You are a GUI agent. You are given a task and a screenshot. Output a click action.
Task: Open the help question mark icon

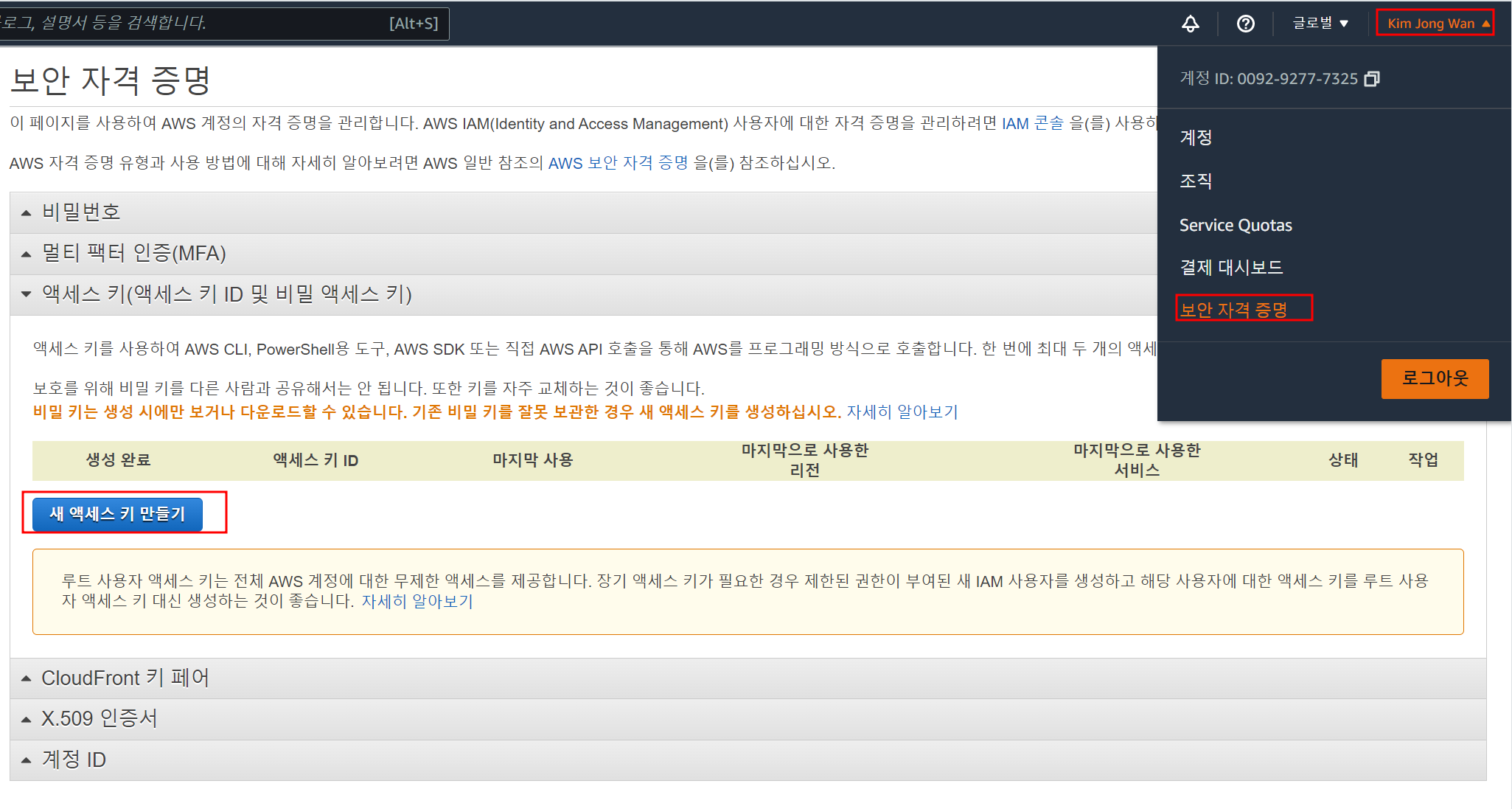pyautogui.click(x=1245, y=24)
